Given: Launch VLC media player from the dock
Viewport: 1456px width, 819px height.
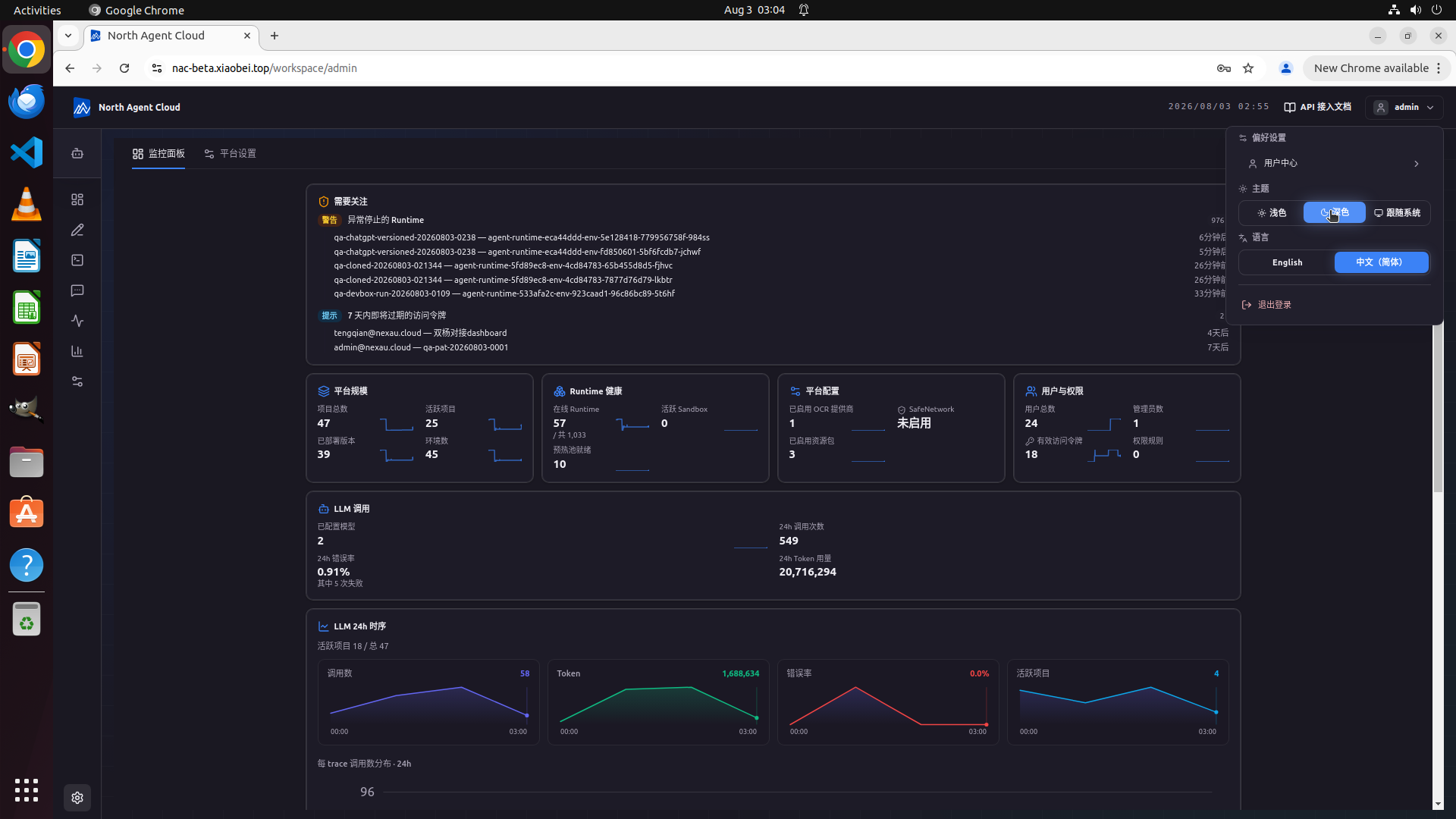Looking at the screenshot, I should pos(27,204).
